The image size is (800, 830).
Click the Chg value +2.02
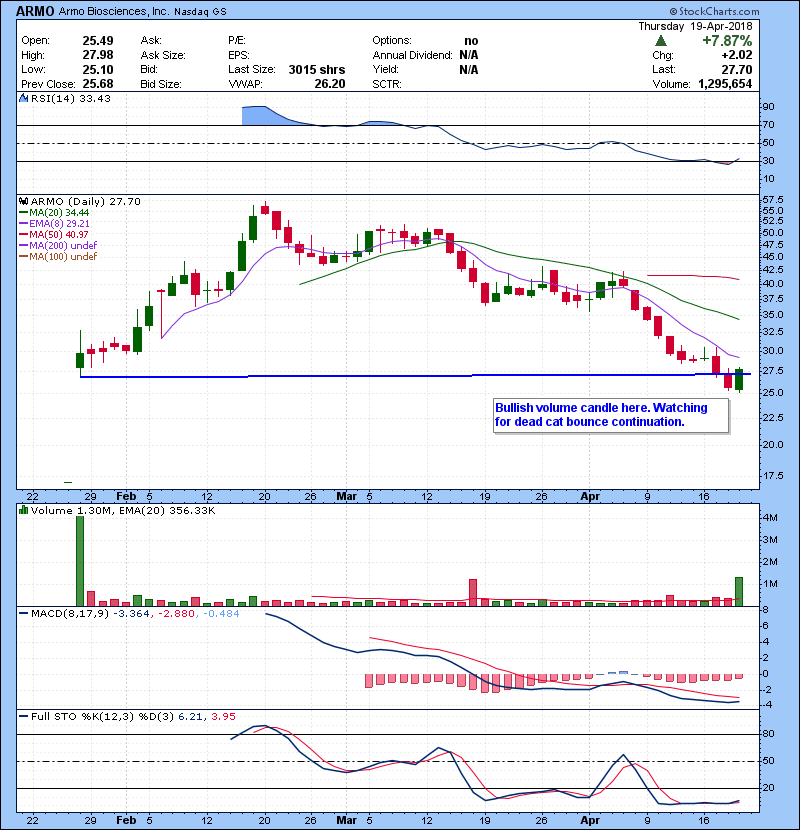[x=736, y=55]
